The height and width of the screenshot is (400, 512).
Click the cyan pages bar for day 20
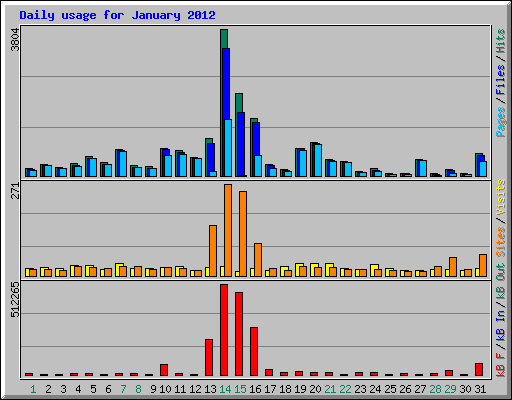[318, 160]
